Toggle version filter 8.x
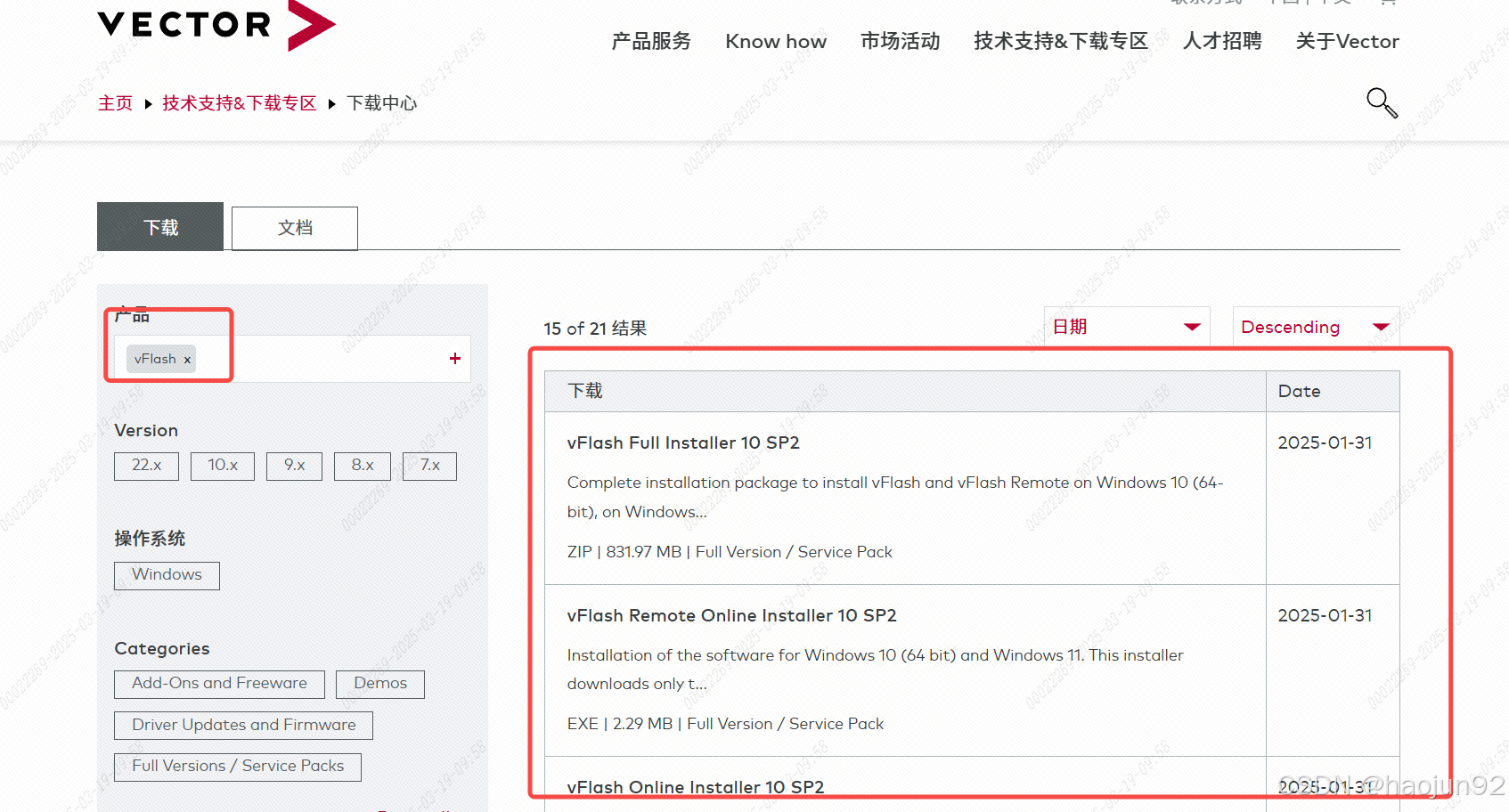 point(363,466)
